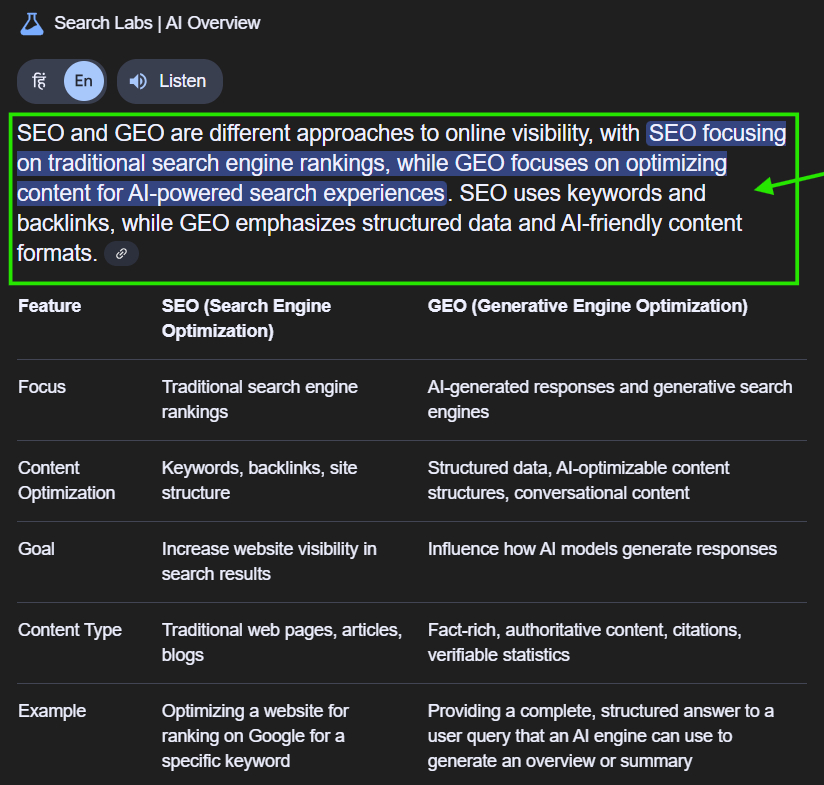
Task: Click 'GEO (Generative Engine Optimization)' header
Action: (588, 306)
